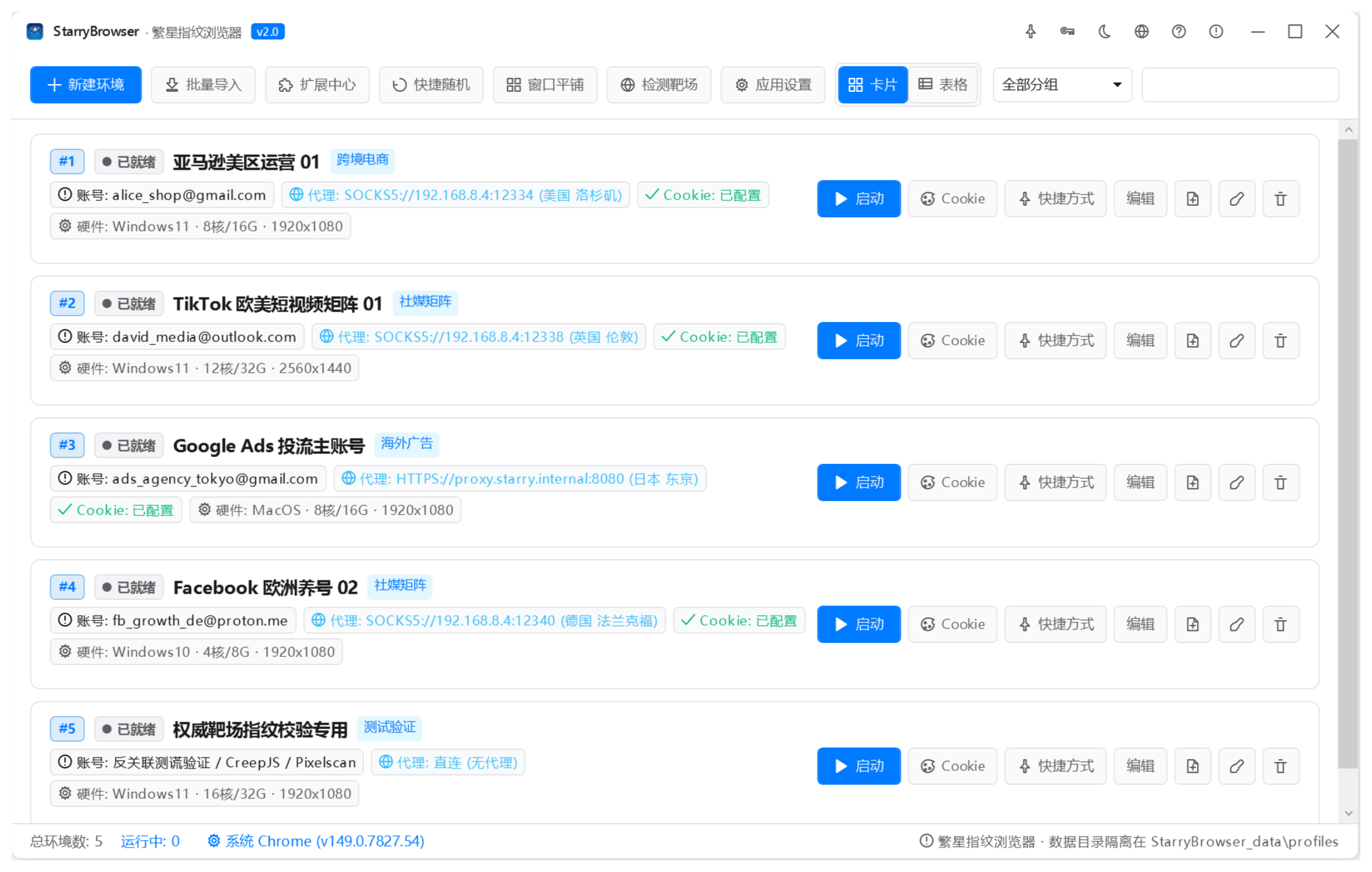Image resolution: width=1372 pixels, height=872 pixels.
Task: Click the pin icon in title bar
Action: click(x=1030, y=31)
